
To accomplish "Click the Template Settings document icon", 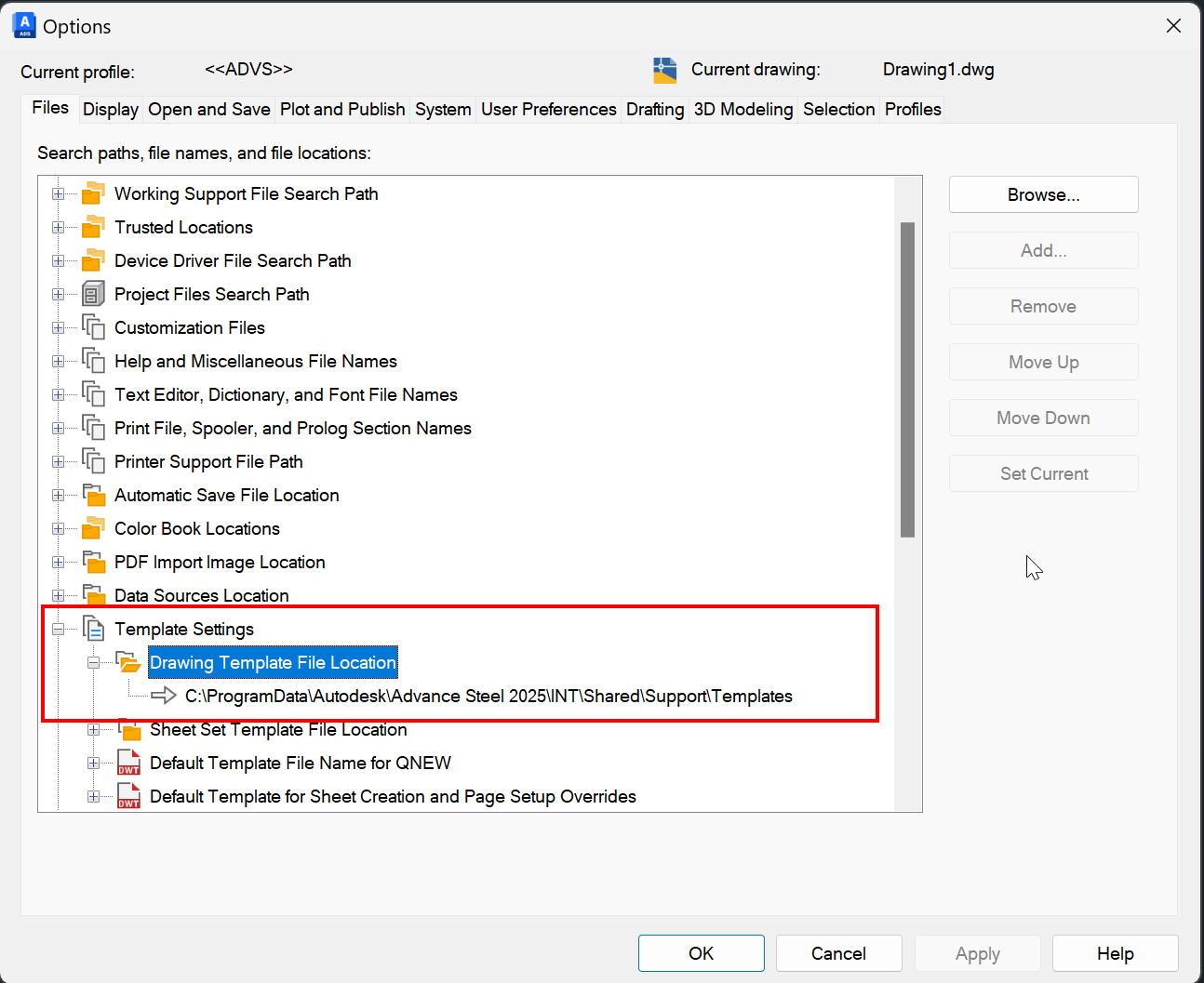I will click(93, 629).
